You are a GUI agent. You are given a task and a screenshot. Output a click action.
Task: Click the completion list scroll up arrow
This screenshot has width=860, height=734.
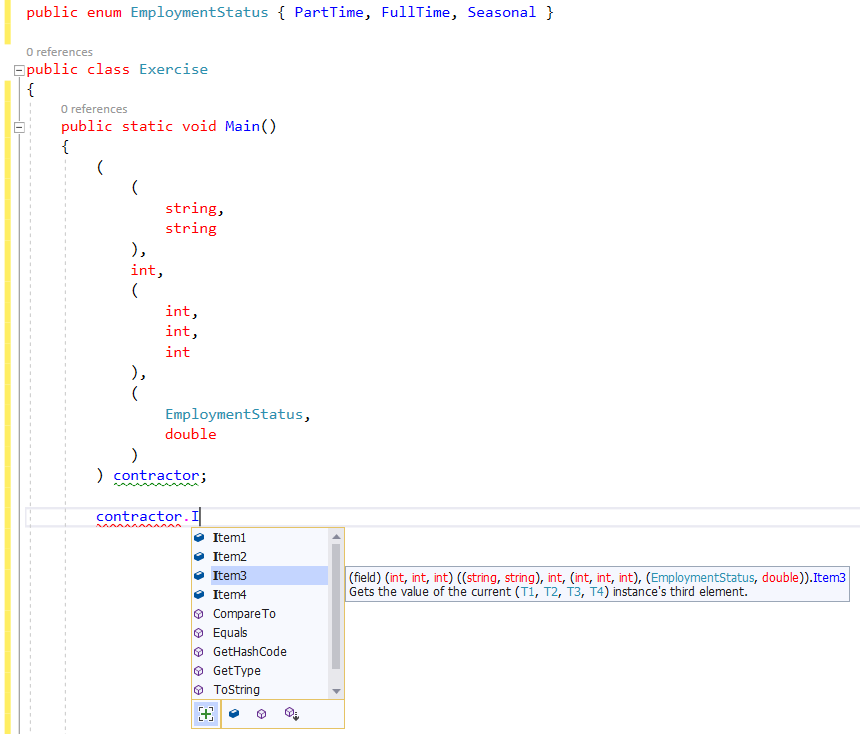coord(336,537)
